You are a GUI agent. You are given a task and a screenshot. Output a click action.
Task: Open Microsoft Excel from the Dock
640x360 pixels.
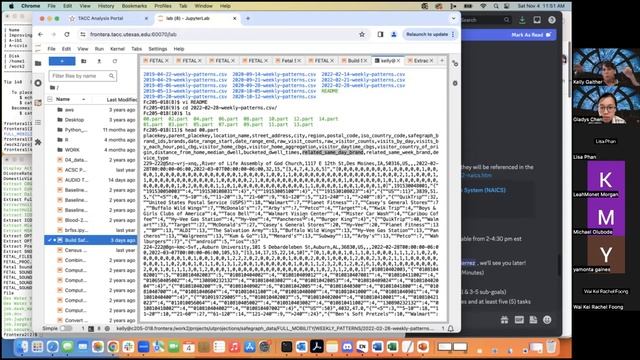392,347
